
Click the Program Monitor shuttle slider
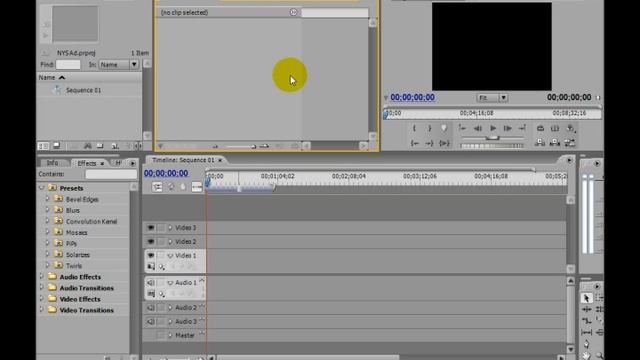point(493,138)
